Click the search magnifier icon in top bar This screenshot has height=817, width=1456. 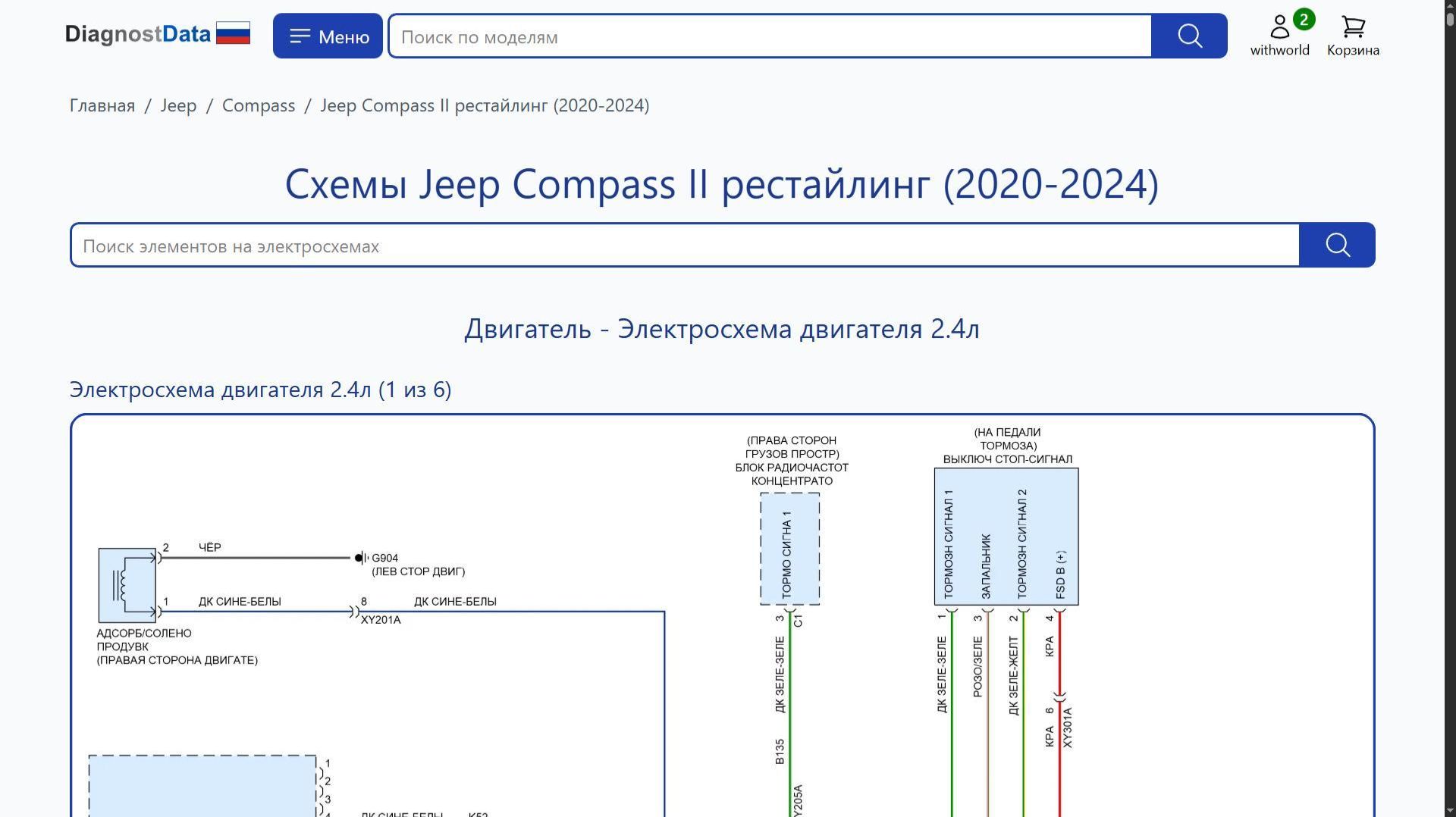(1188, 36)
